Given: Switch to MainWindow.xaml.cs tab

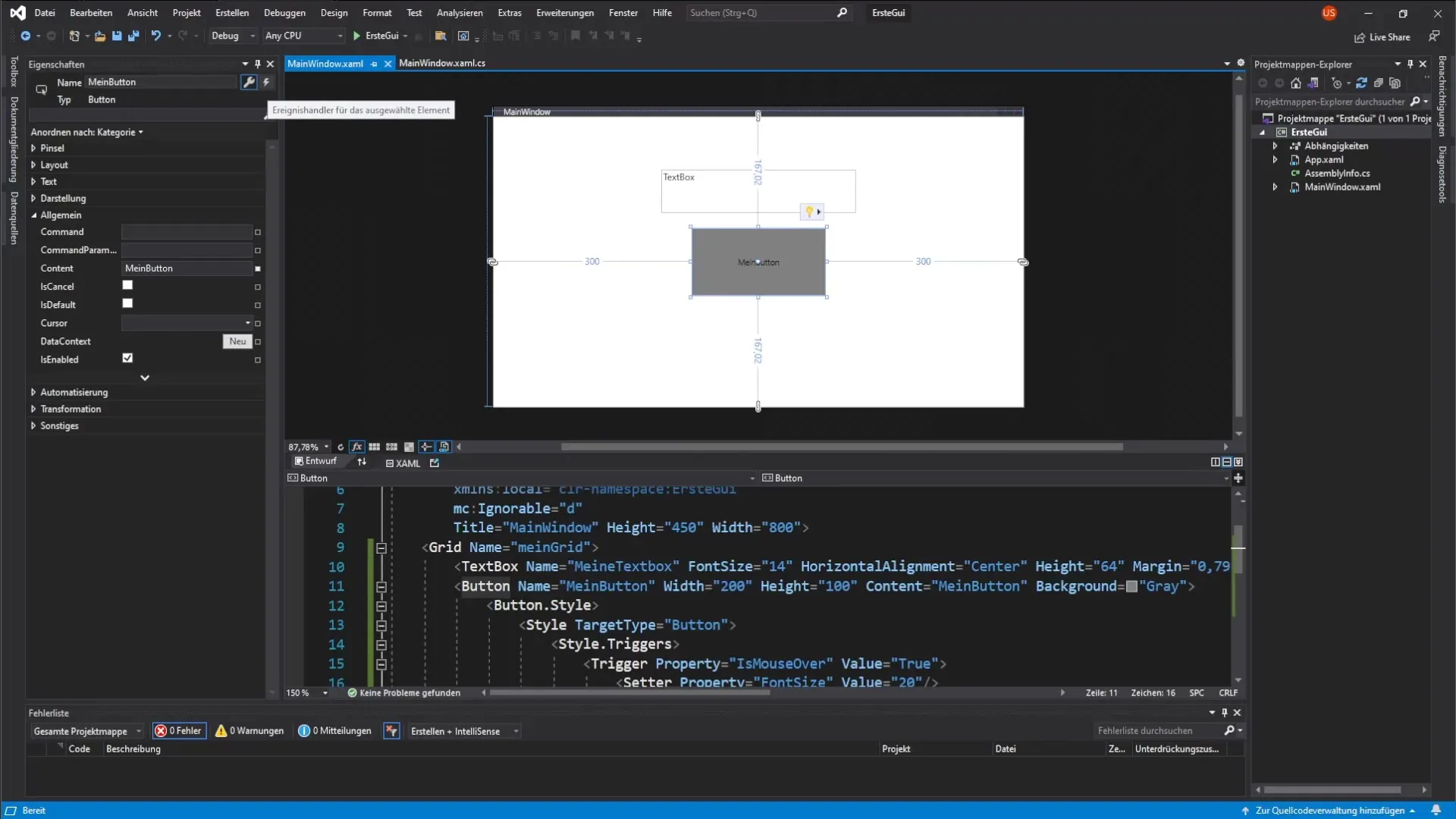Looking at the screenshot, I should pyautogui.click(x=442, y=63).
